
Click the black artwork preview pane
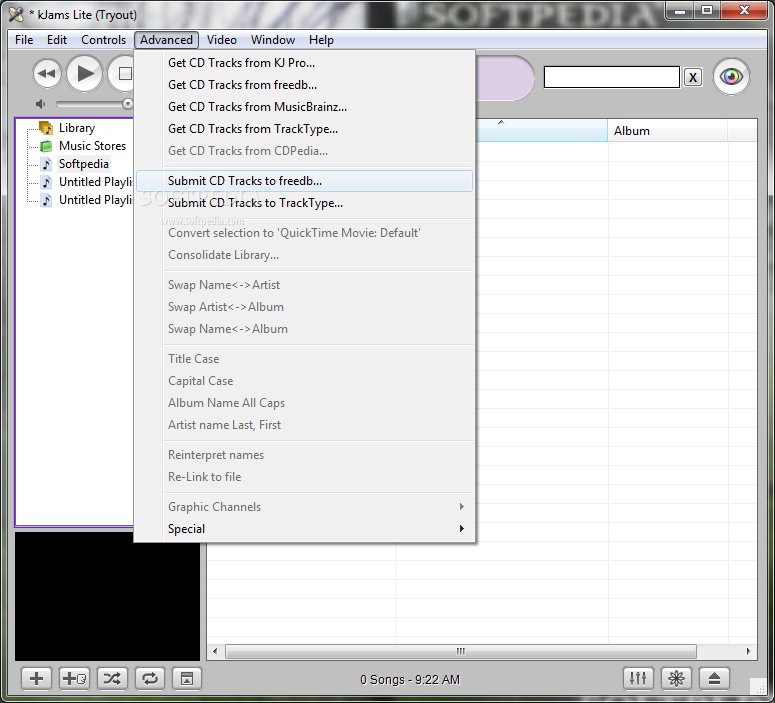[107, 596]
